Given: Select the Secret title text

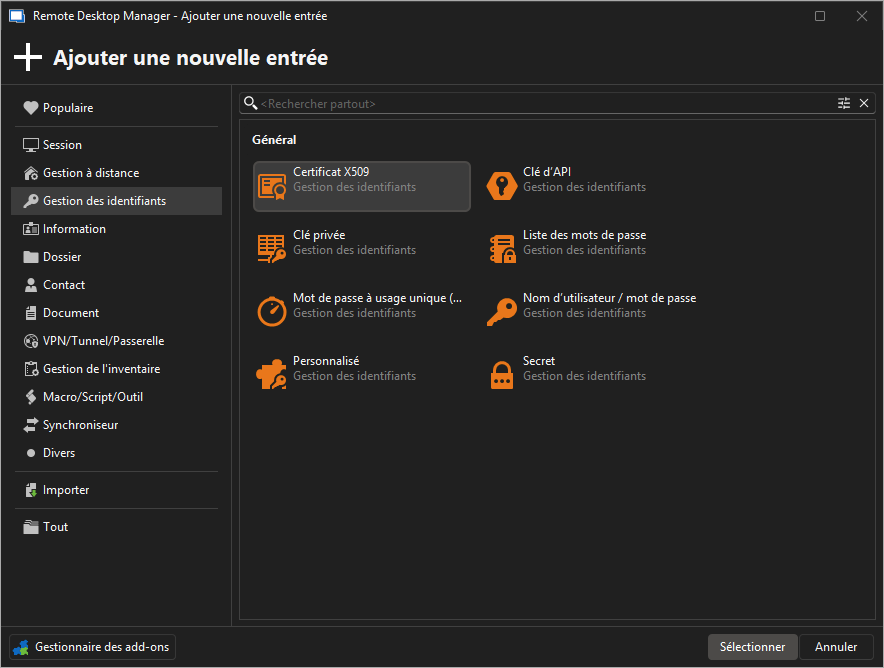Looking at the screenshot, I should pyautogui.click(x=539, y=361).
